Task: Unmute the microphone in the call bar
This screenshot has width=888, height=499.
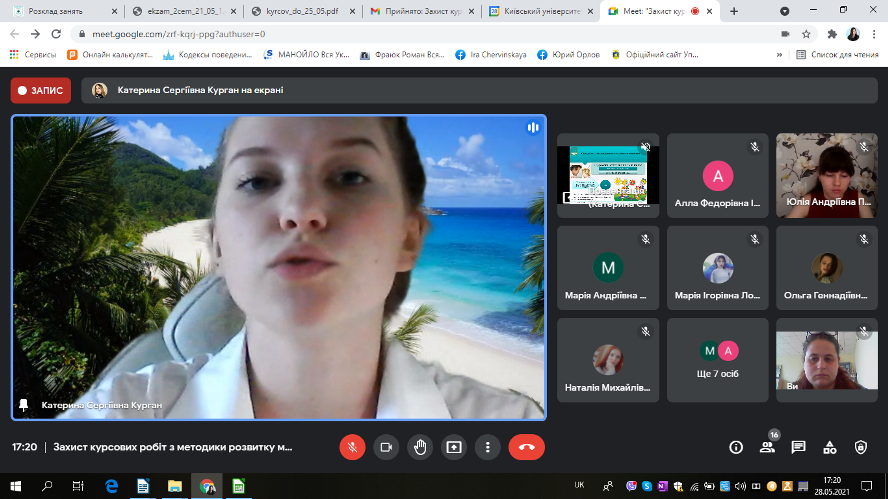Action: click(352, 447)
